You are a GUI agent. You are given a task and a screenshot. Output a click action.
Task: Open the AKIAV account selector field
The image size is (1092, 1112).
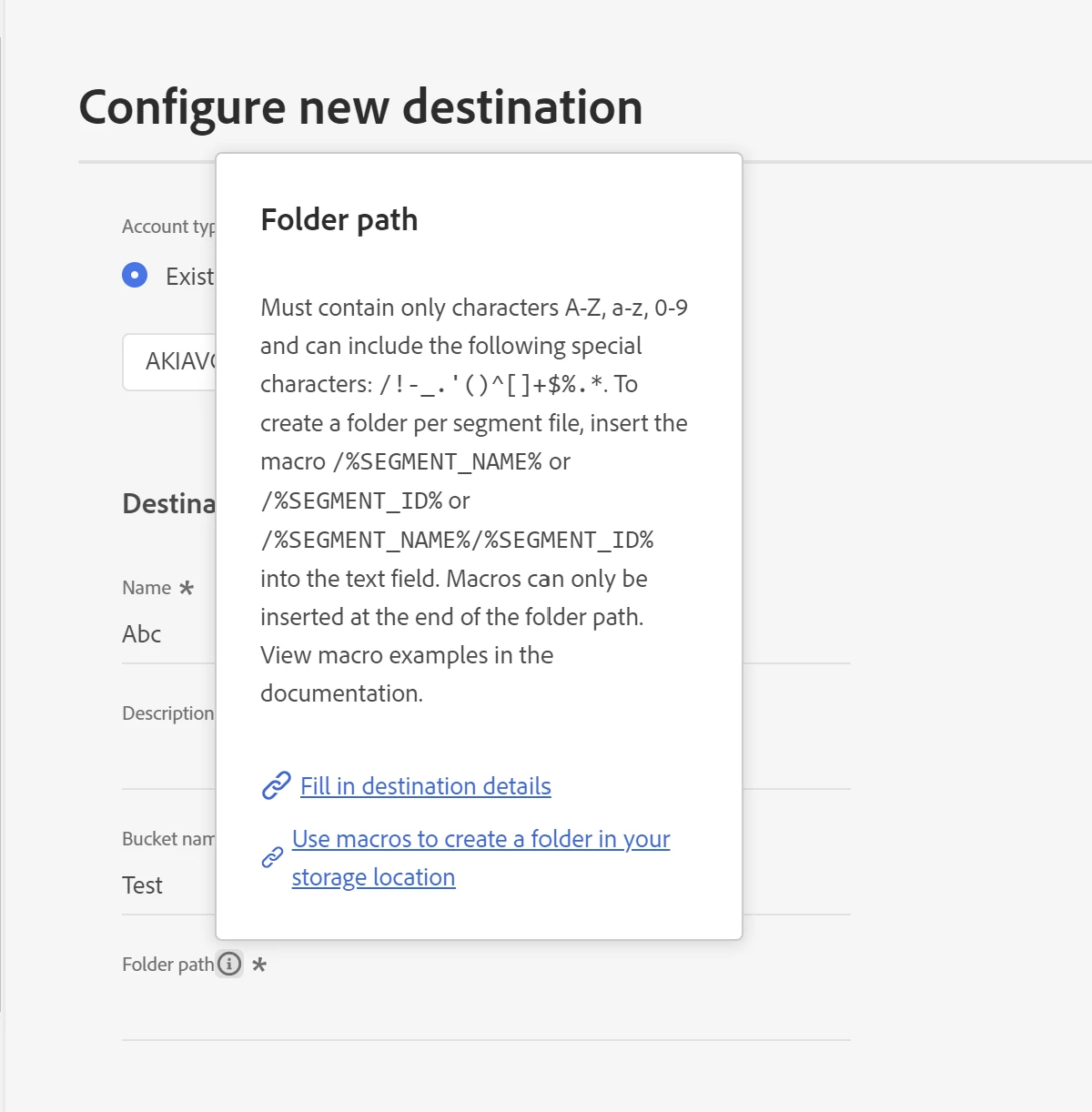(173, 362)
